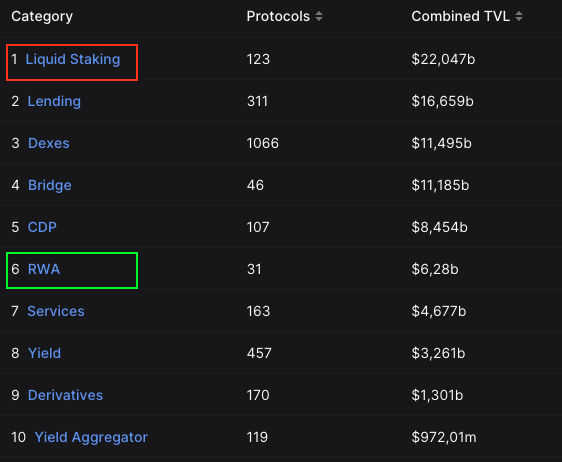This screenshot has height=462, width=562.
Task: Select TVL value $16,659b
Action: tap(443, 101)
